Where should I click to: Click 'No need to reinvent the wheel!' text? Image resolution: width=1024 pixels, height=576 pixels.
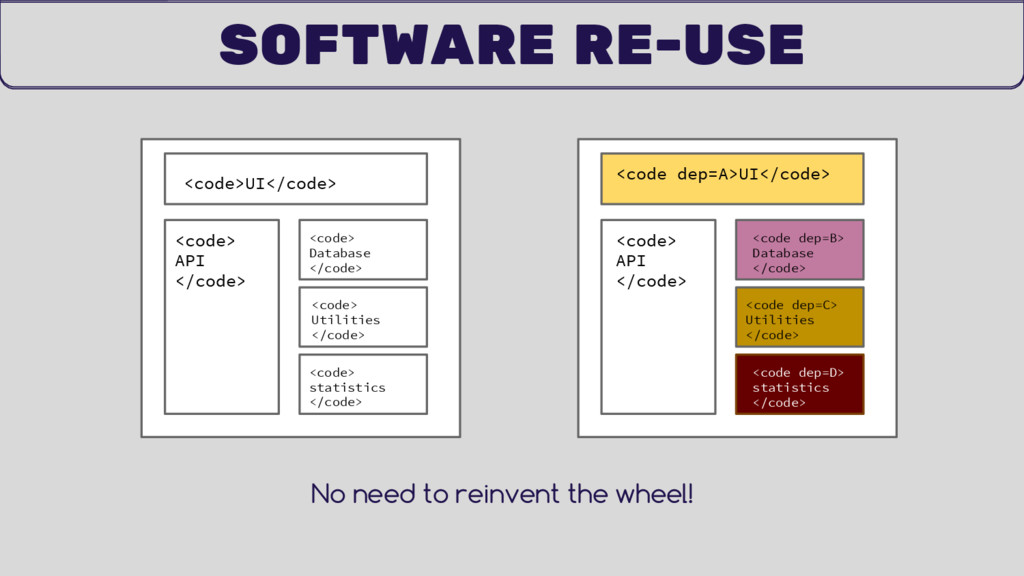pos(502,494)
